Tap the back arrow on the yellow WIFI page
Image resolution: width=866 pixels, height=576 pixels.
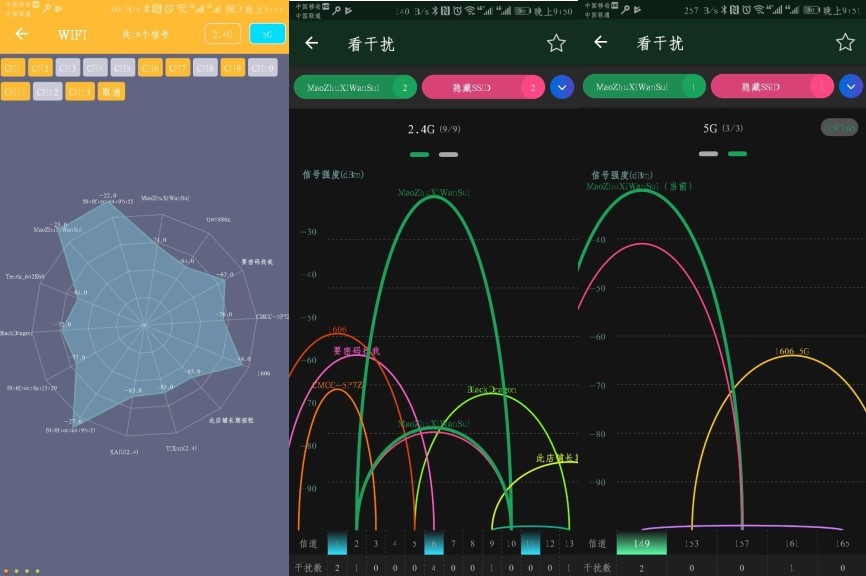coord(21,34)
